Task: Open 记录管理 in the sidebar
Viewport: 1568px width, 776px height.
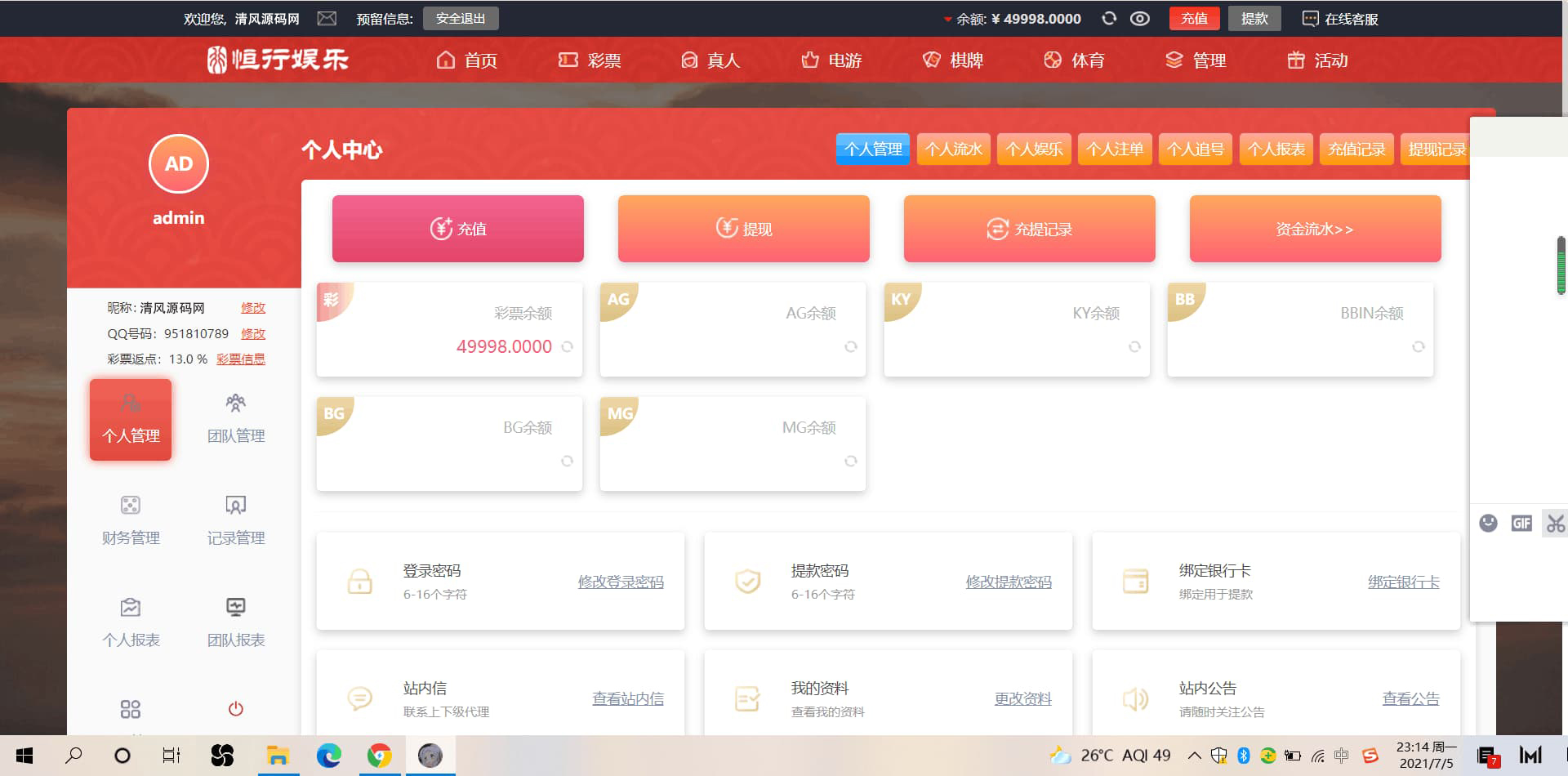Action: pos(235,520)
